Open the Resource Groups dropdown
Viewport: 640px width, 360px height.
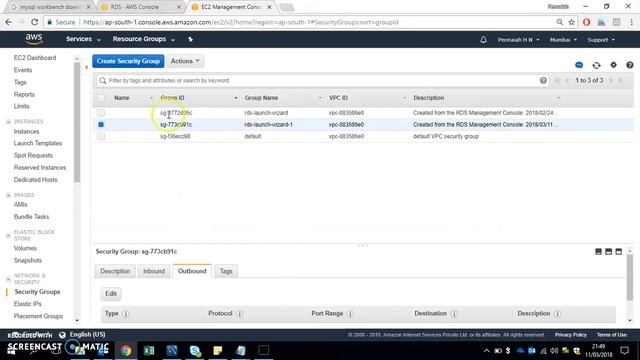pyautogui.click(x=144, y=39)
